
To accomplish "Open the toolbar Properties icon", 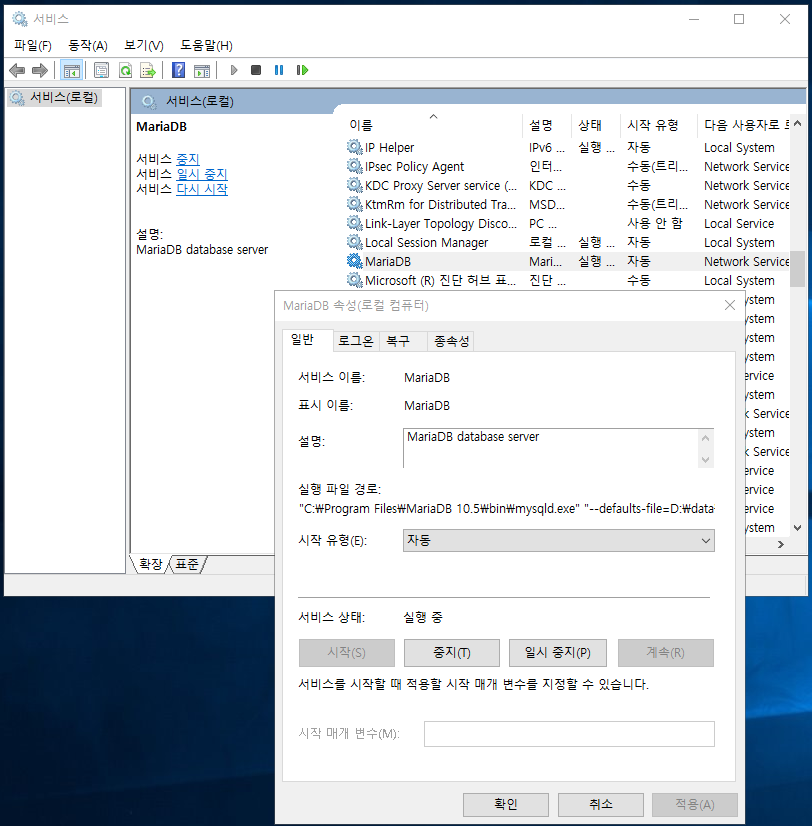I will (101, 70).
